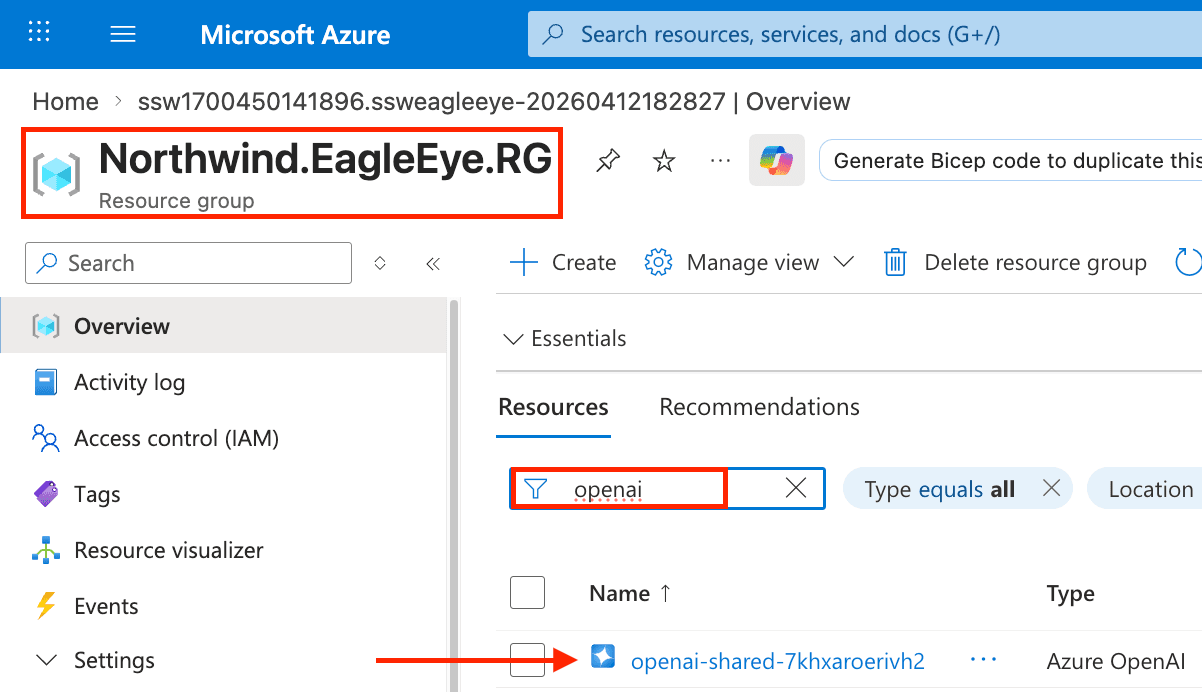
Task: Open Access control (IAM) menu item
Action: [x=176, y=438]
